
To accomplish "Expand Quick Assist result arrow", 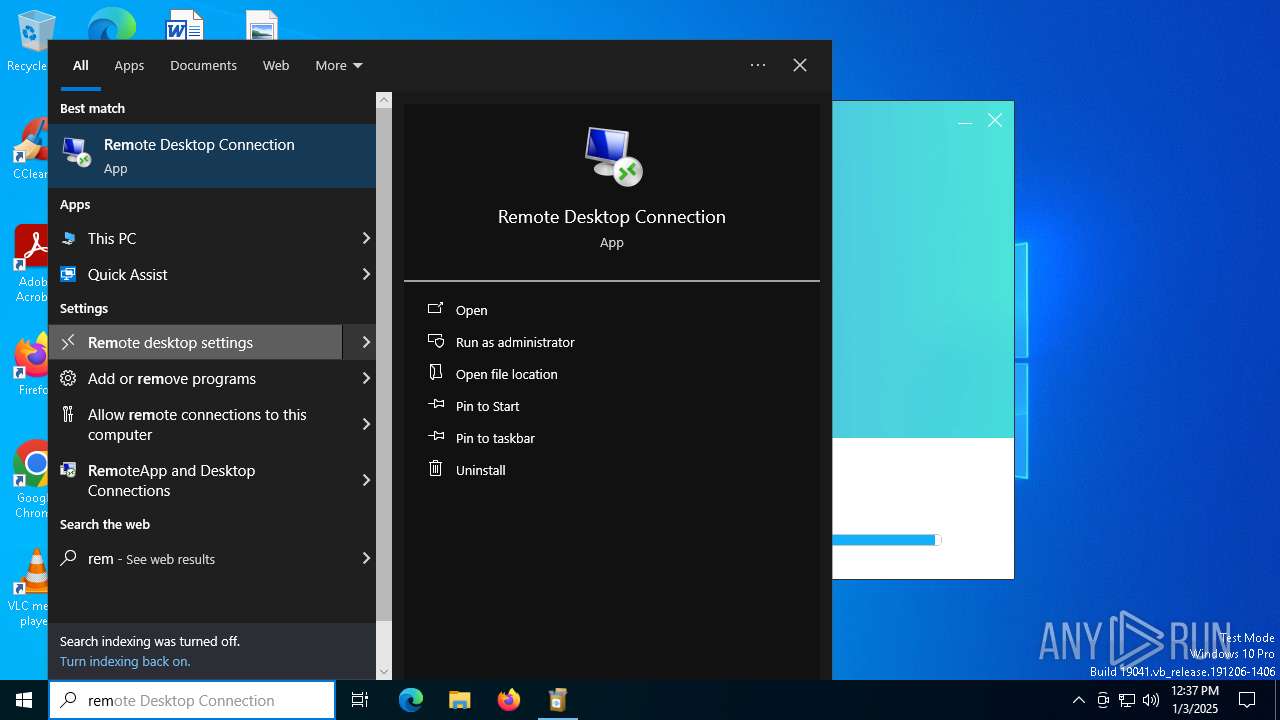I will tap(366, 274).
